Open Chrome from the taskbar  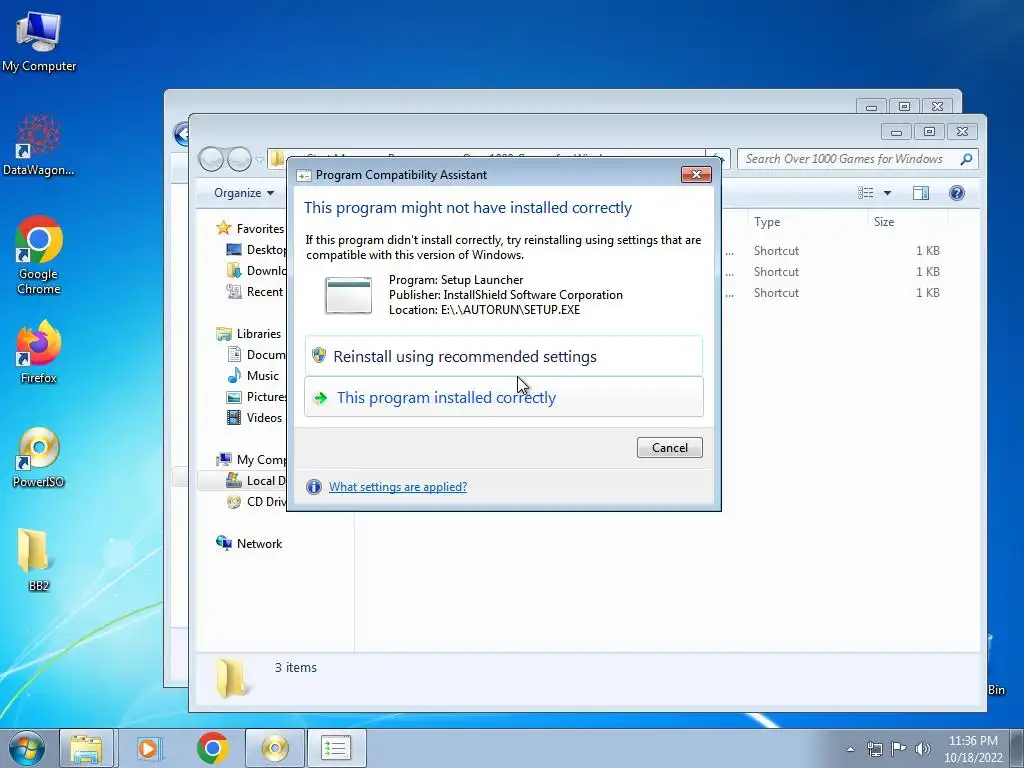click(x=212, y=748)
